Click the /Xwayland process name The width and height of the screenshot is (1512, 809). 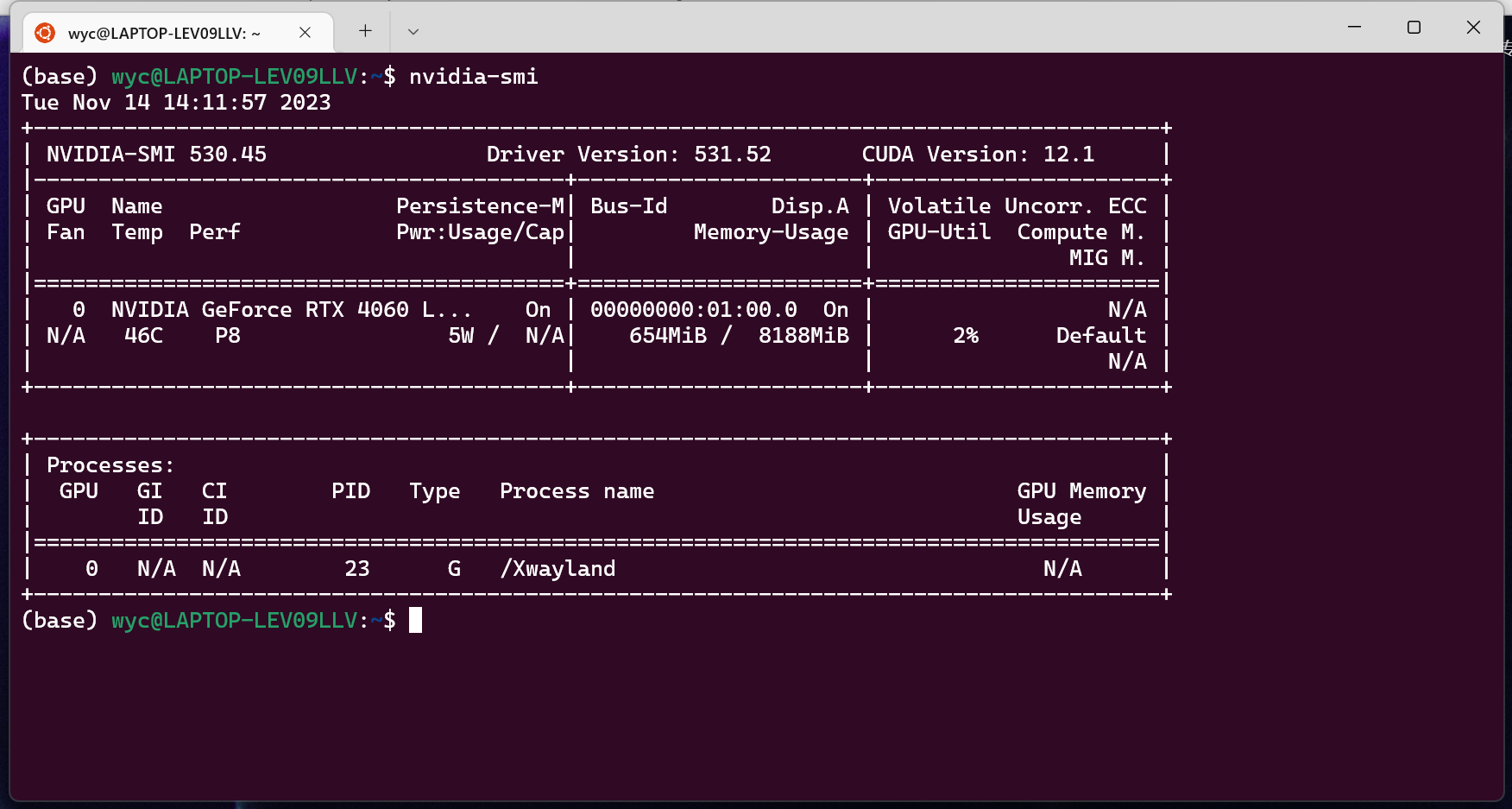click(x=558, y=569)
